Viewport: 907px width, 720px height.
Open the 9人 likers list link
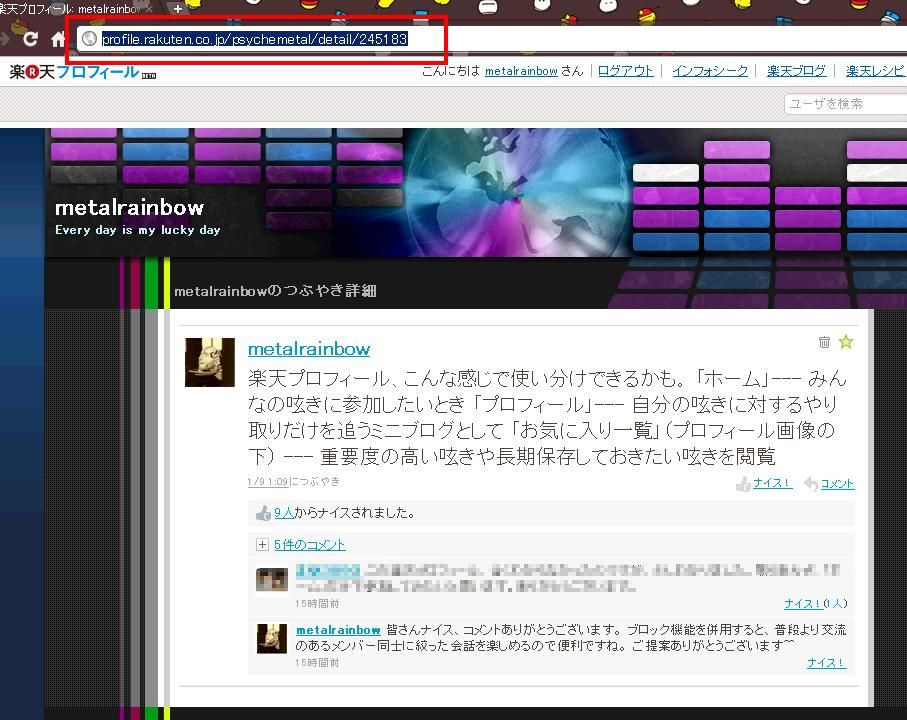tap(283, 512)
